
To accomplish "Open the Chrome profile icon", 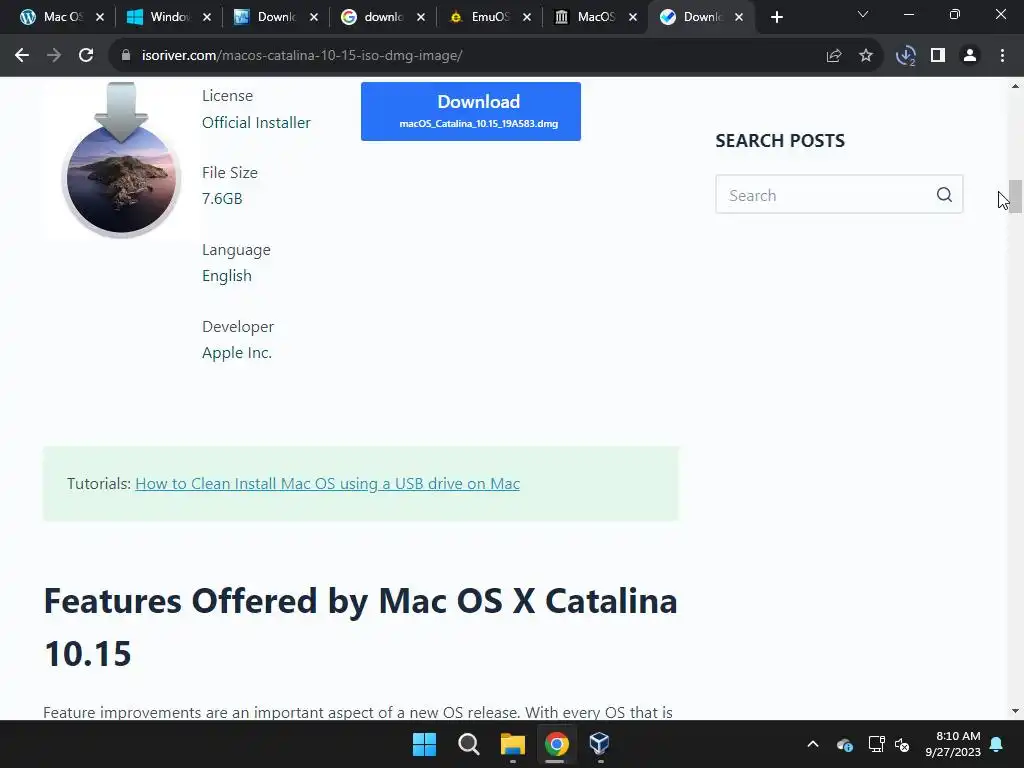I will [x=970, y=56].
